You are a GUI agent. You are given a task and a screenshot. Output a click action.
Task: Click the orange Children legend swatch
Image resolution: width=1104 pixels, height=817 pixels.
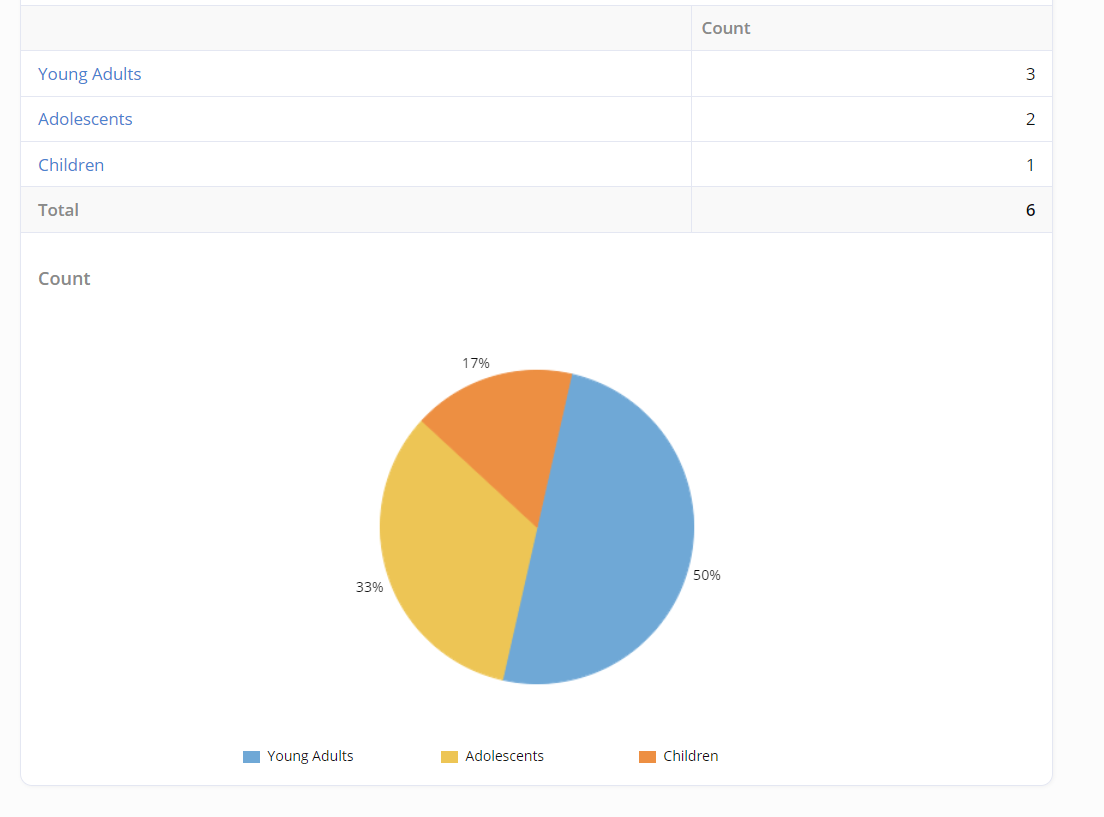click(647, 757)
